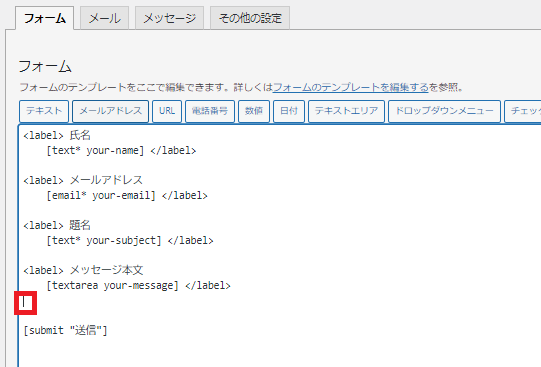Insert a テキスト field tag
Viewport: 541px width, 367px height.
point(44,111)
